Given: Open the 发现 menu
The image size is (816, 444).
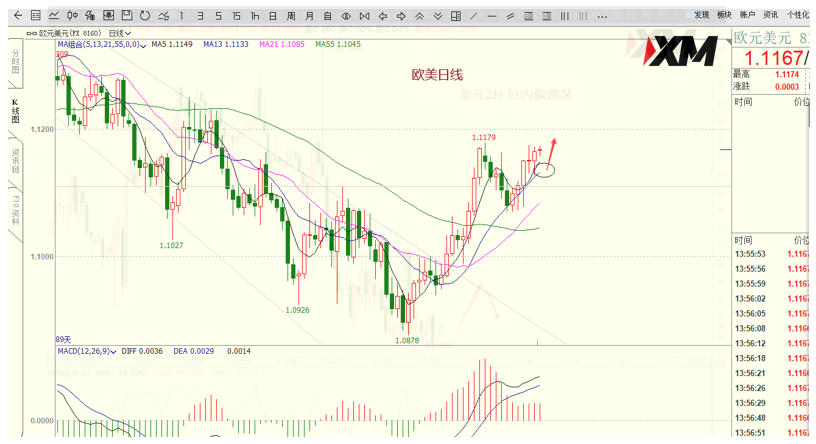Looking at the screenshot, I should 701,15.
